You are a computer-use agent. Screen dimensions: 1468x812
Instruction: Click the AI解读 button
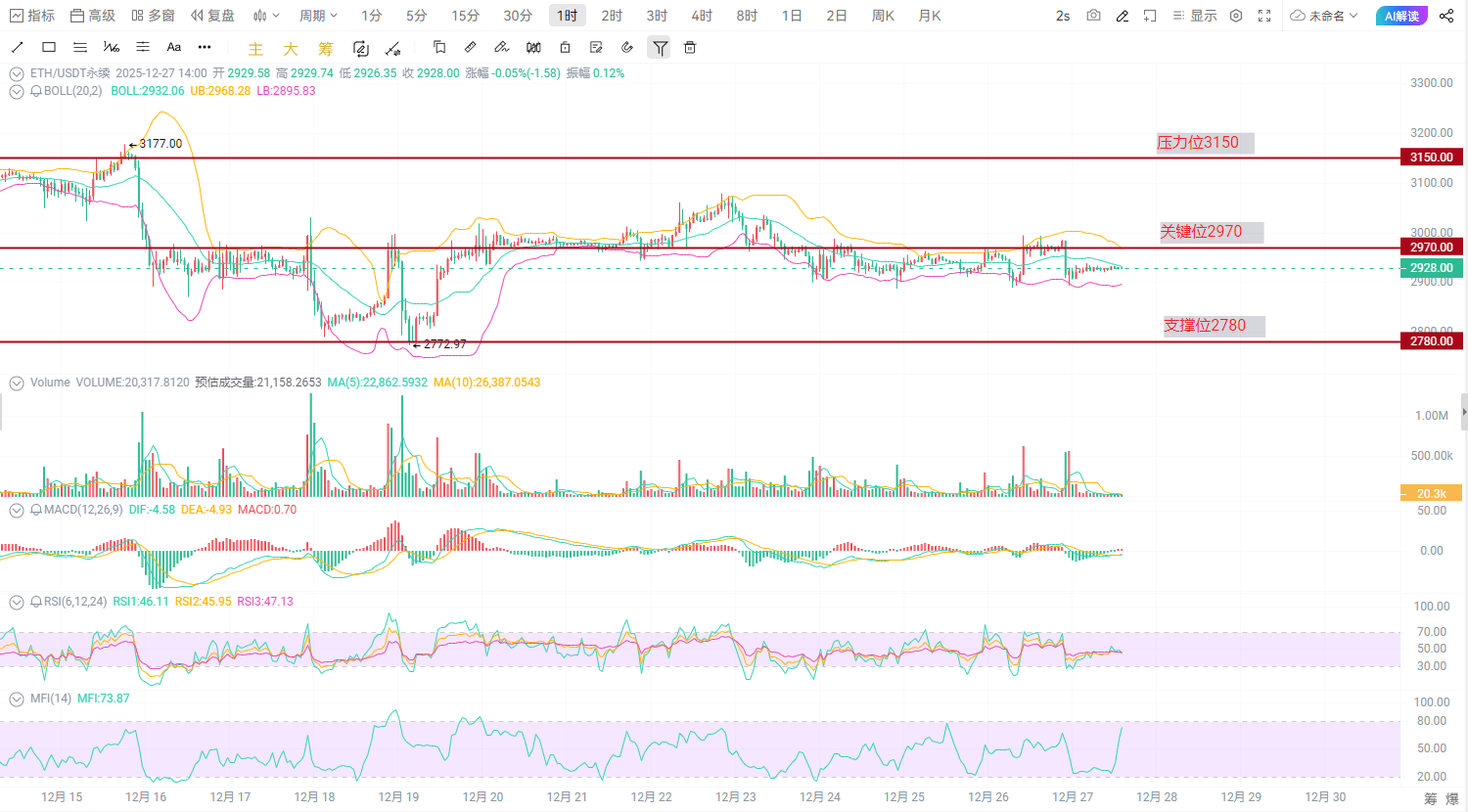1401,16
